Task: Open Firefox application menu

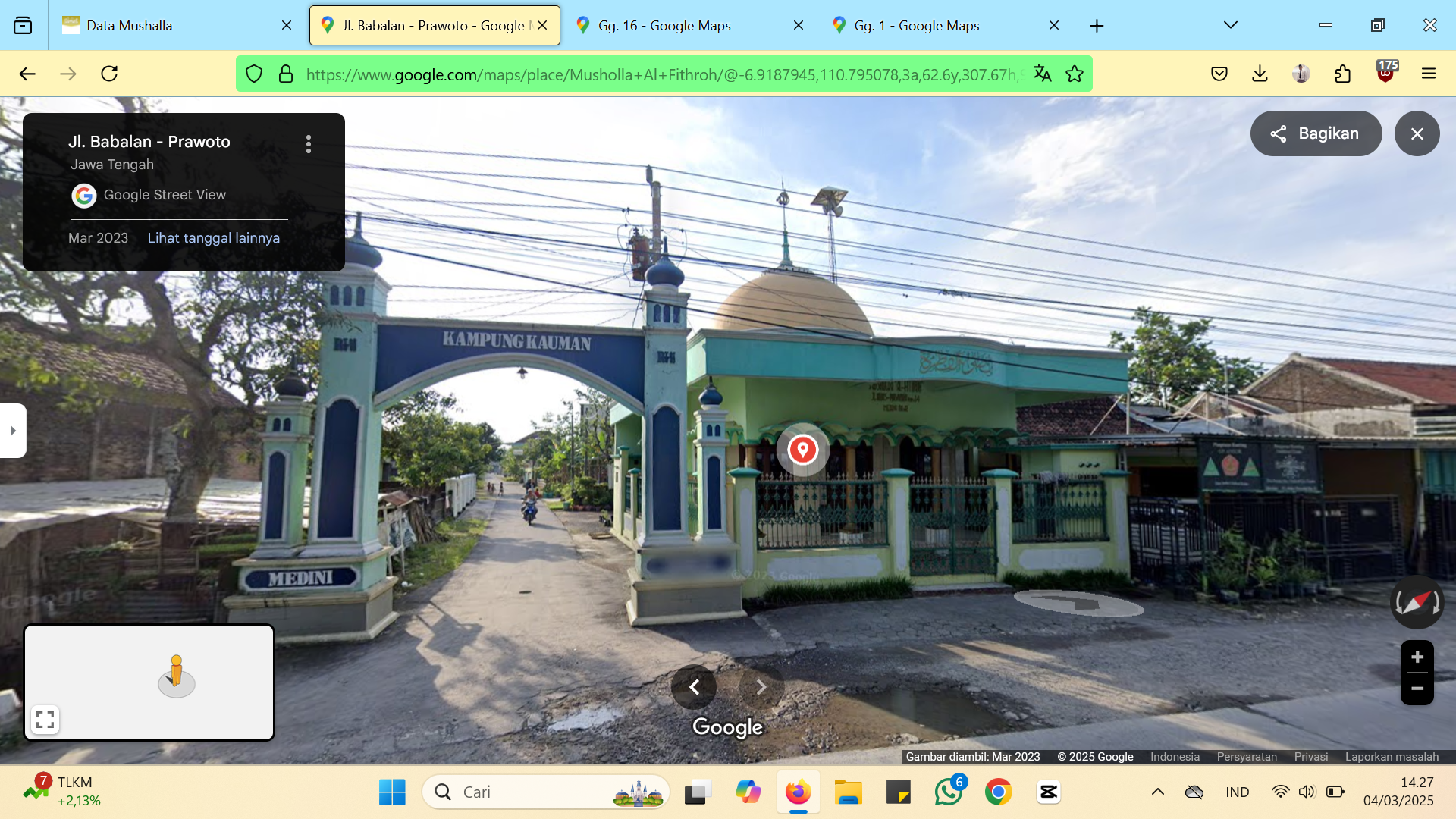Action: (1429, 74)
